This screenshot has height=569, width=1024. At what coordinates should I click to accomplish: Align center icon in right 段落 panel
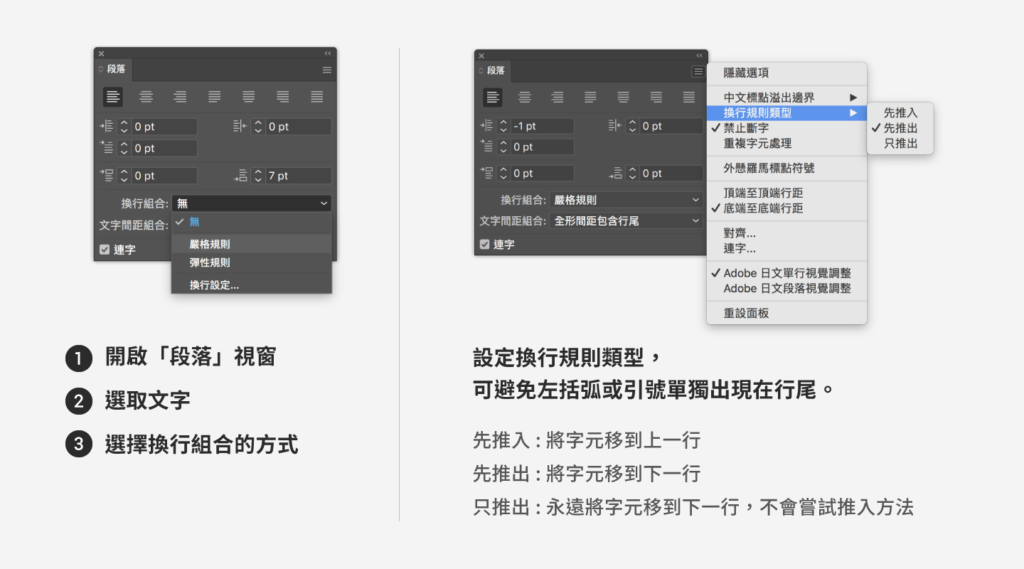tap(524, 97)
